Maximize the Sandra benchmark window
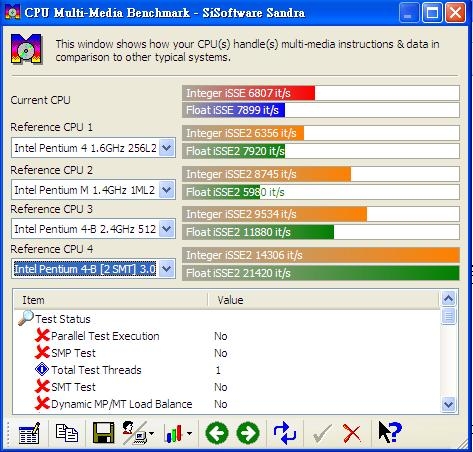473x452 pixels. 432,13
